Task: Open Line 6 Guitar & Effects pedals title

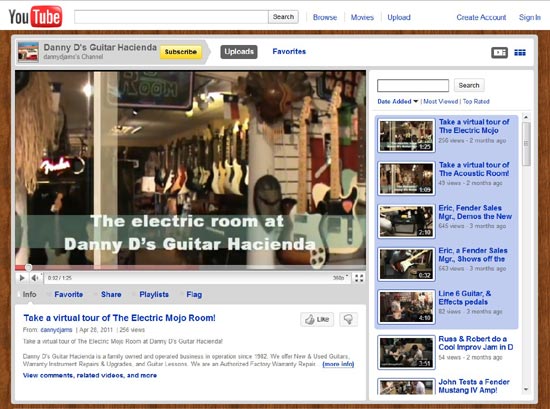Action: point(465,297)
